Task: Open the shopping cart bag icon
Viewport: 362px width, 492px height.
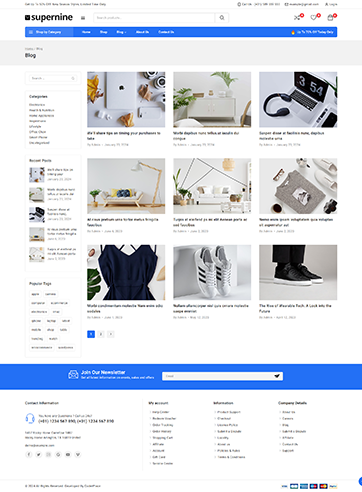Action: 330,18
